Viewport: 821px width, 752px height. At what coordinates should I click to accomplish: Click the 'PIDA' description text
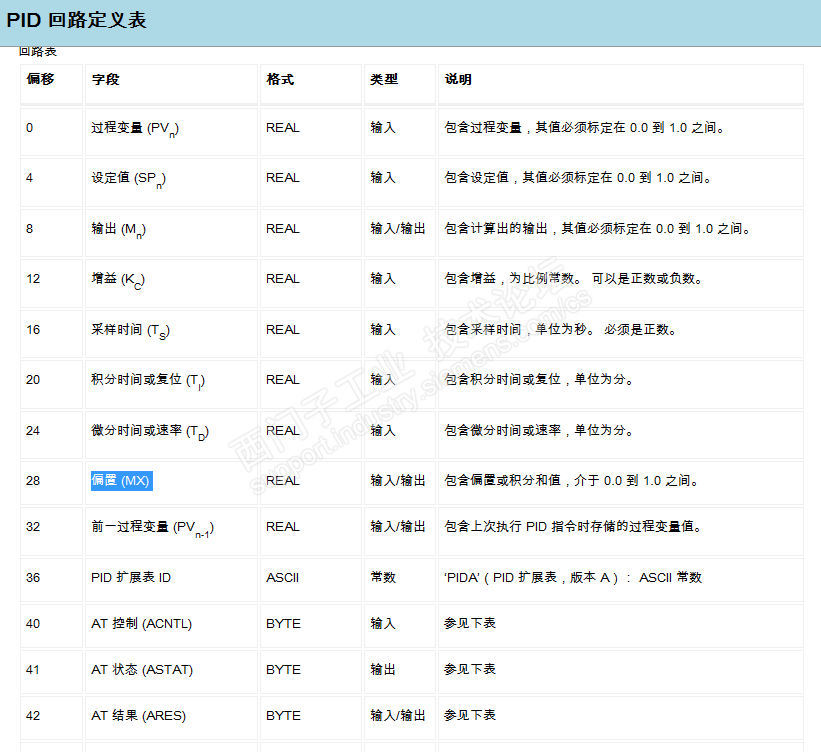pyautogui.click(x=573, y=578)
